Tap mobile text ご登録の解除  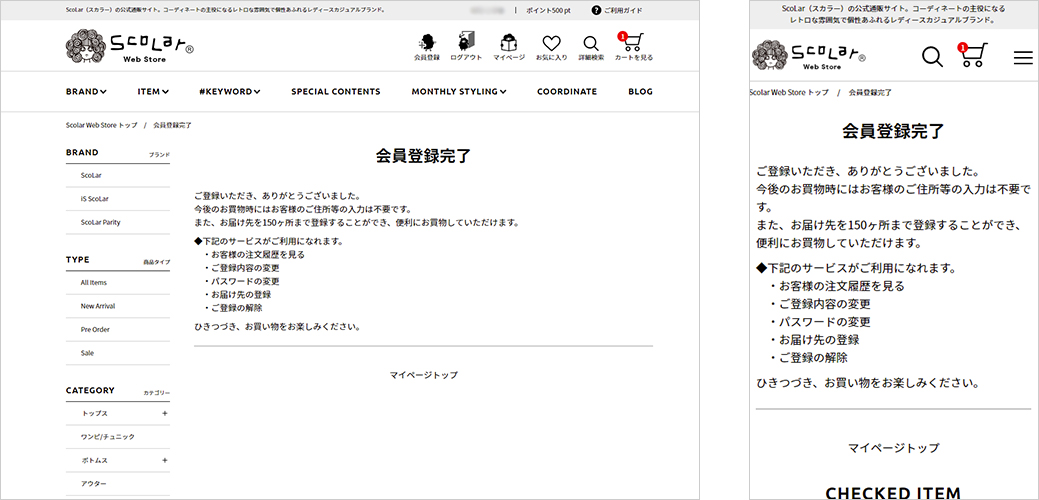pos(813,358)
